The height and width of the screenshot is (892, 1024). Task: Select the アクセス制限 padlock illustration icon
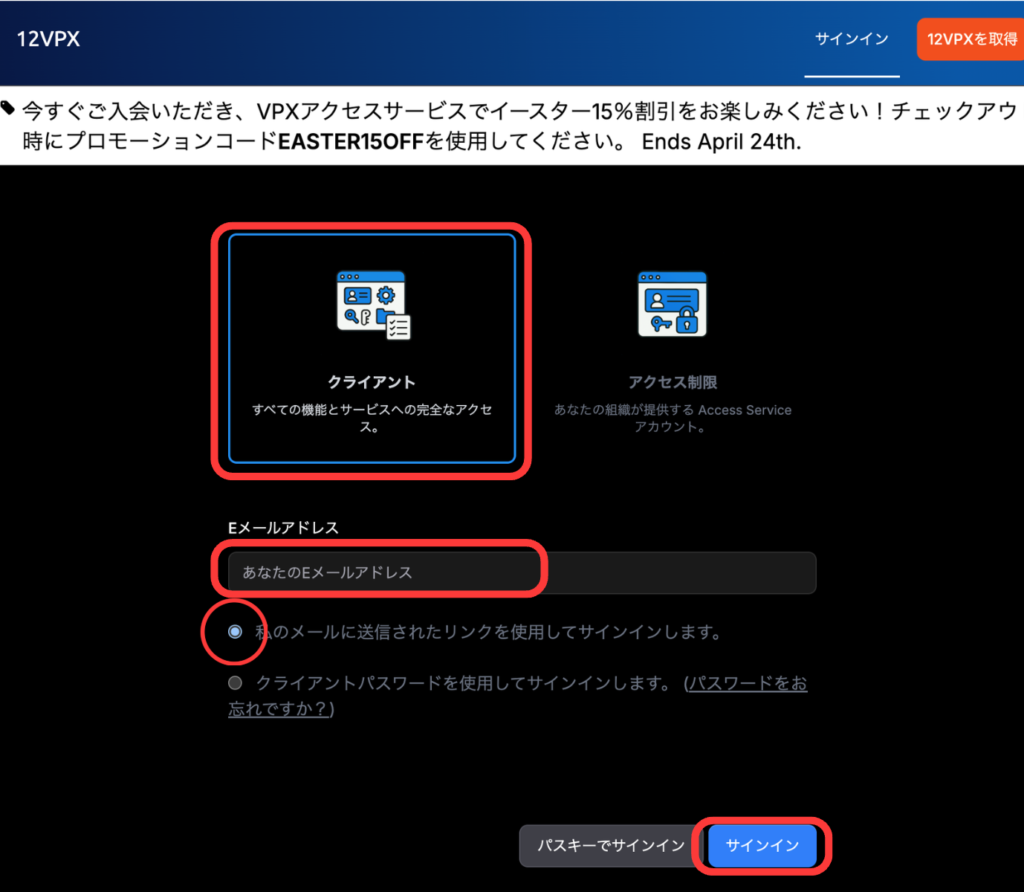click(x=672, y=305)
